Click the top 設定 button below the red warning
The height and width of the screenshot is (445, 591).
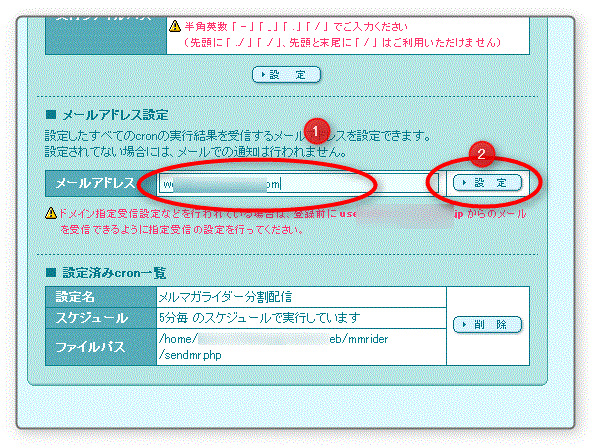[286, 75]
